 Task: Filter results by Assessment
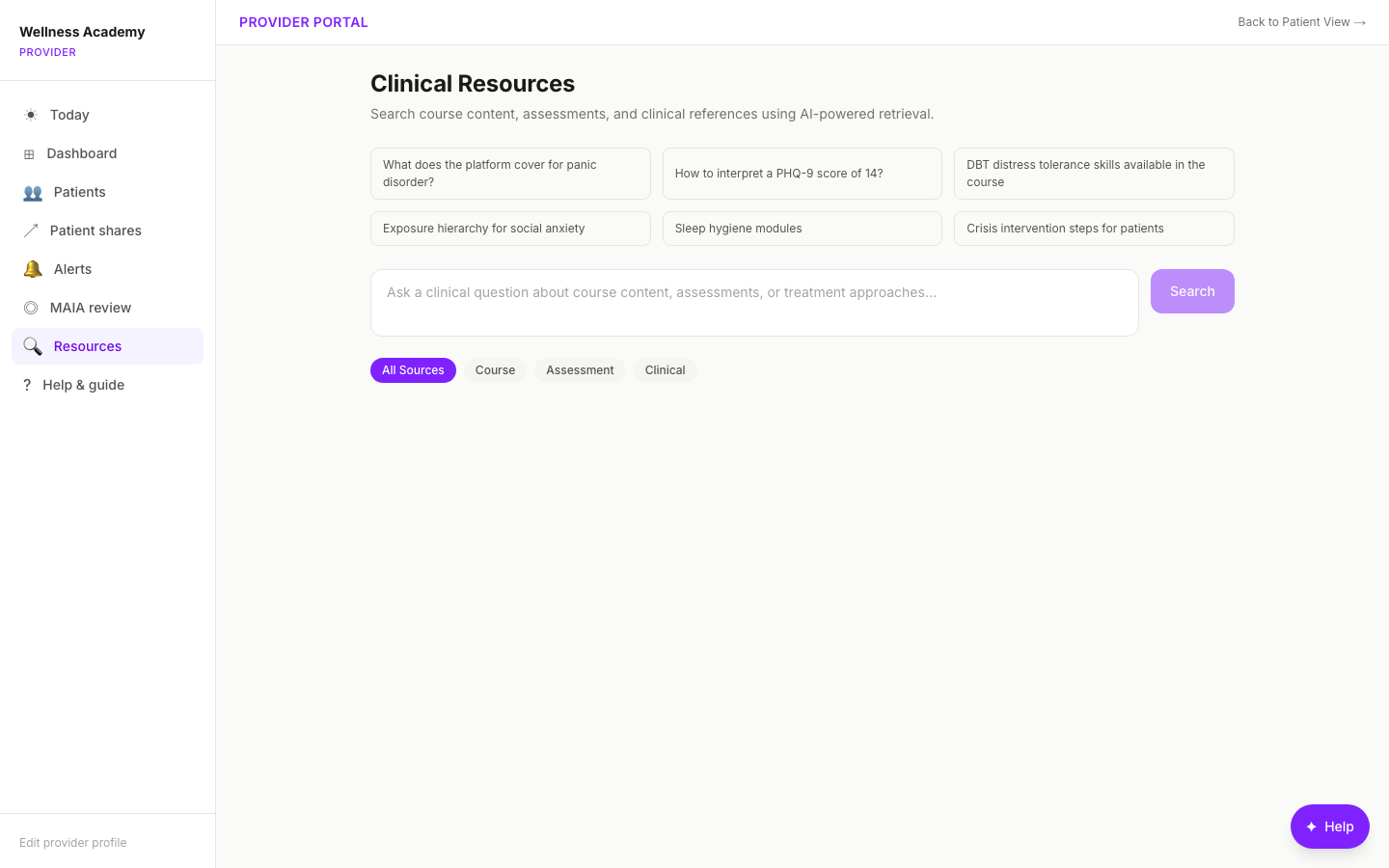(580, 370)
